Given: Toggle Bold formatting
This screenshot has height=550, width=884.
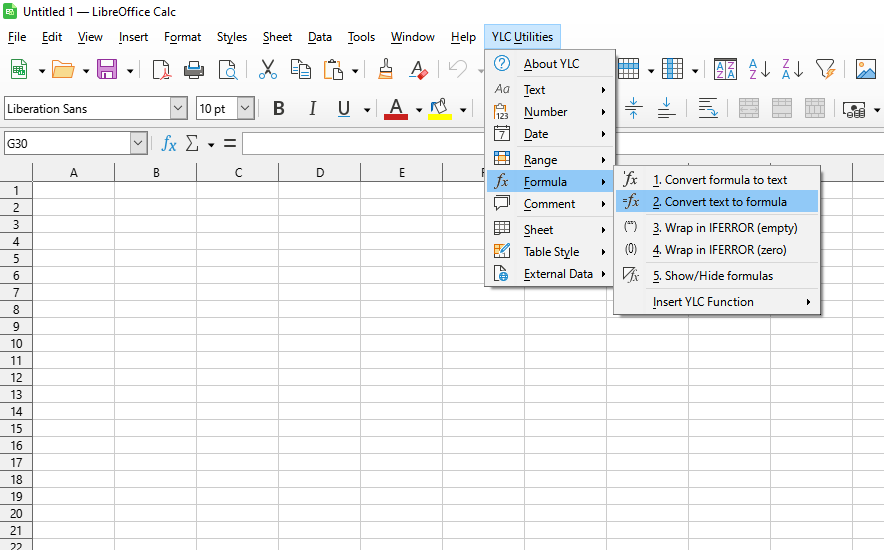Looking at the screenshot, I should [x=279, y=109].
